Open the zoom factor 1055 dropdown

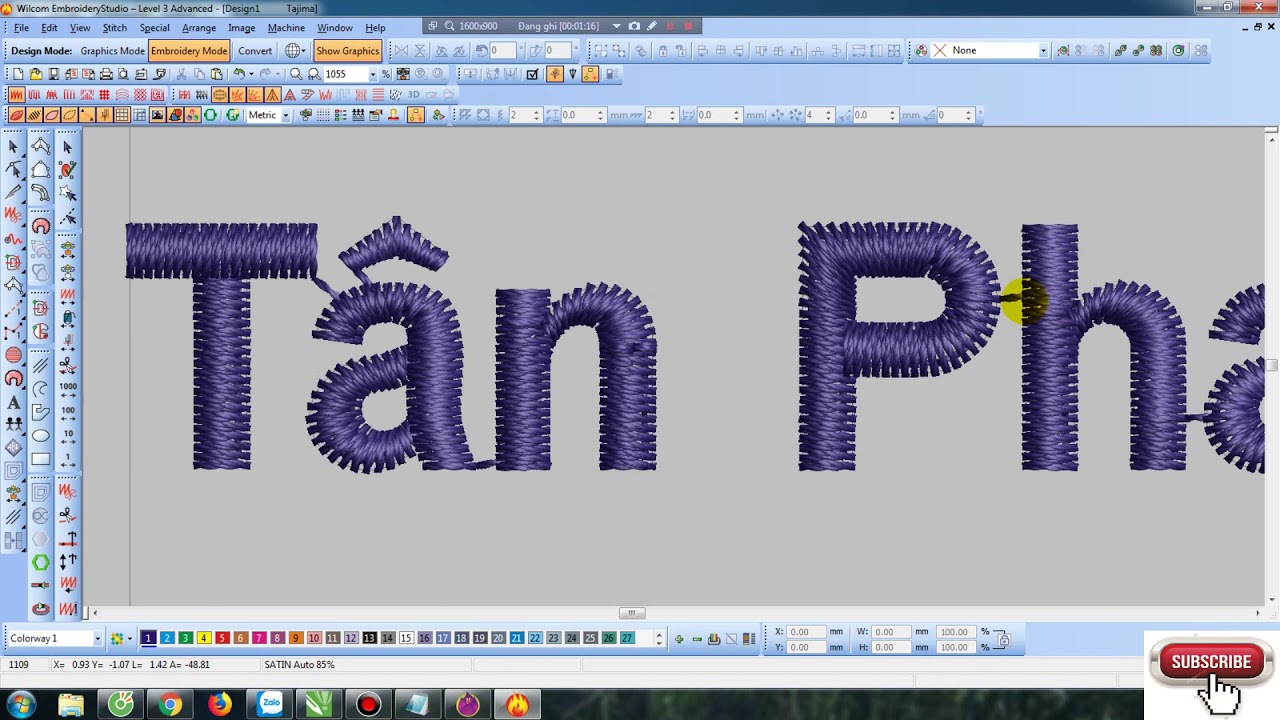(373, 74)
